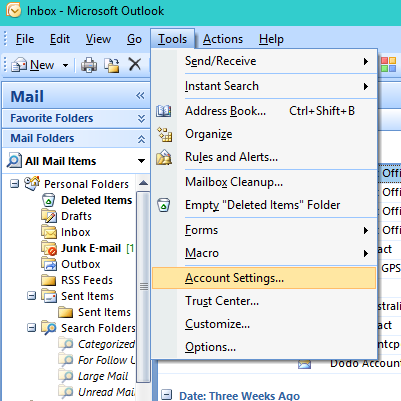Click the RSS Feeds folder icon
This screenshot has width=401, height=401.
pyautogui.click(x=49, y=280)
